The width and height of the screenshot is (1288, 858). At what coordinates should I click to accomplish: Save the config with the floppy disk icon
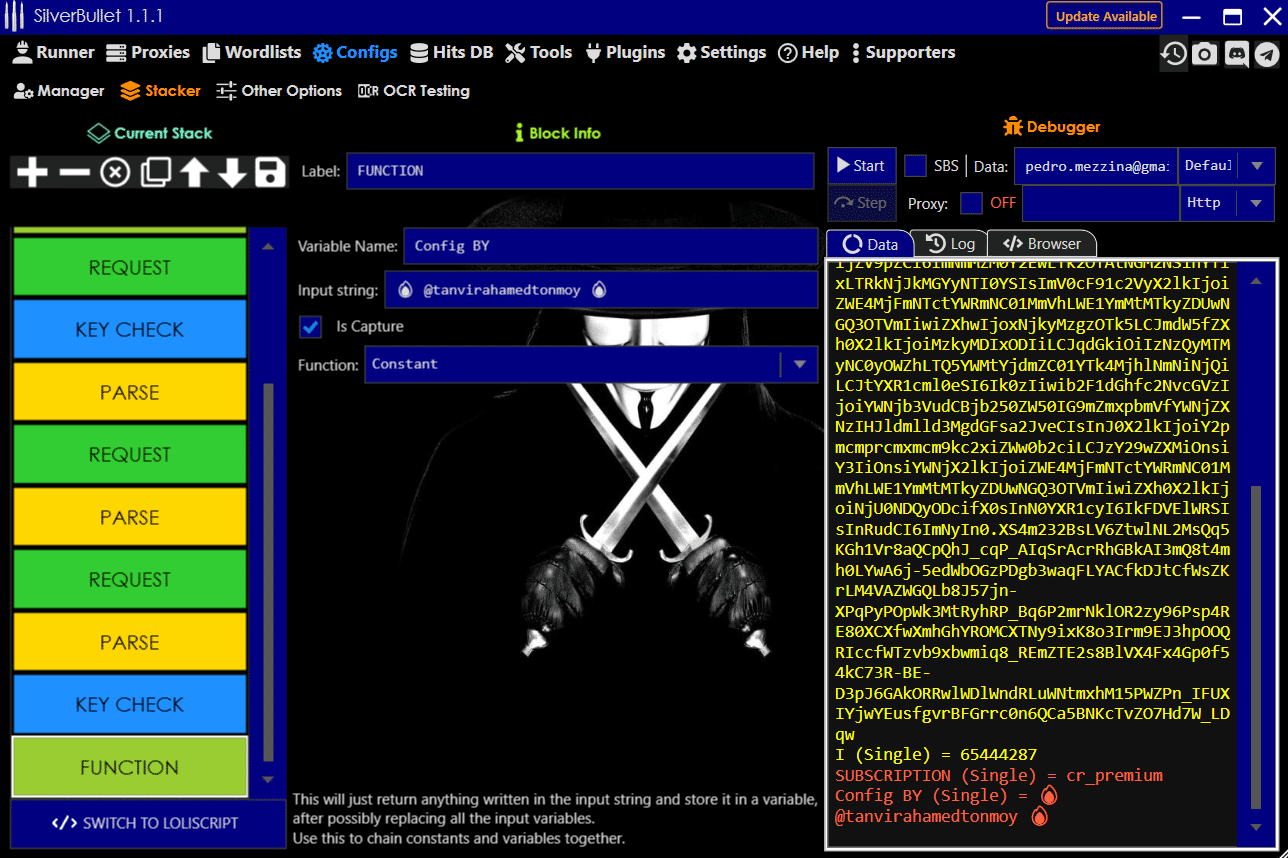click(x=269, y=172)
